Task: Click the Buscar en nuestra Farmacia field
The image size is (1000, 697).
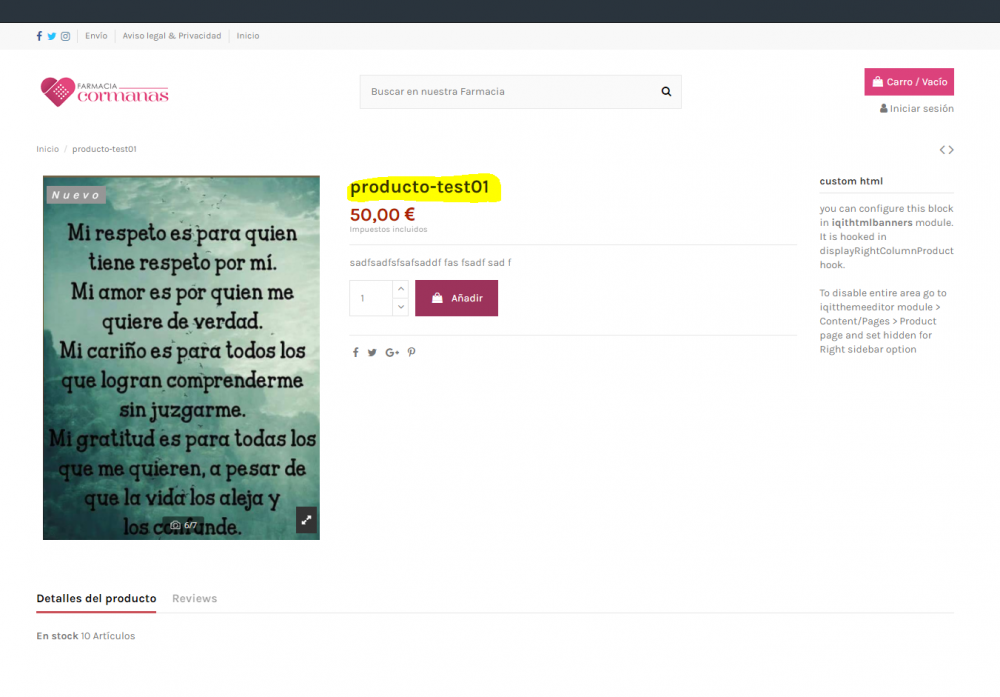Action: coord(500,91)
